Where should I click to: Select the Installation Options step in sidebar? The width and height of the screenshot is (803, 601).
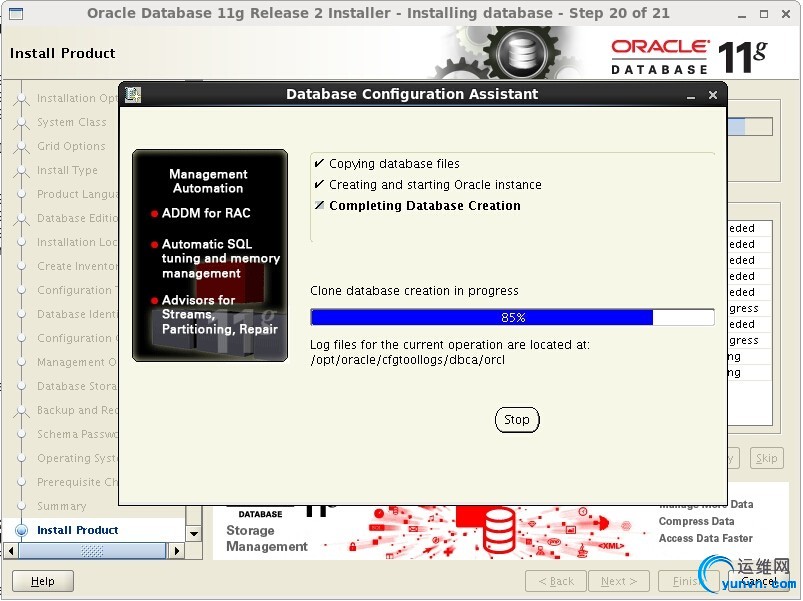point(77,98)
